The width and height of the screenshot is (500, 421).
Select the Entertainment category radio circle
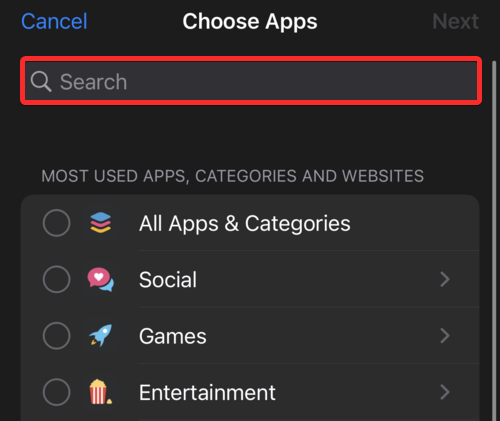tap(56, 392)
